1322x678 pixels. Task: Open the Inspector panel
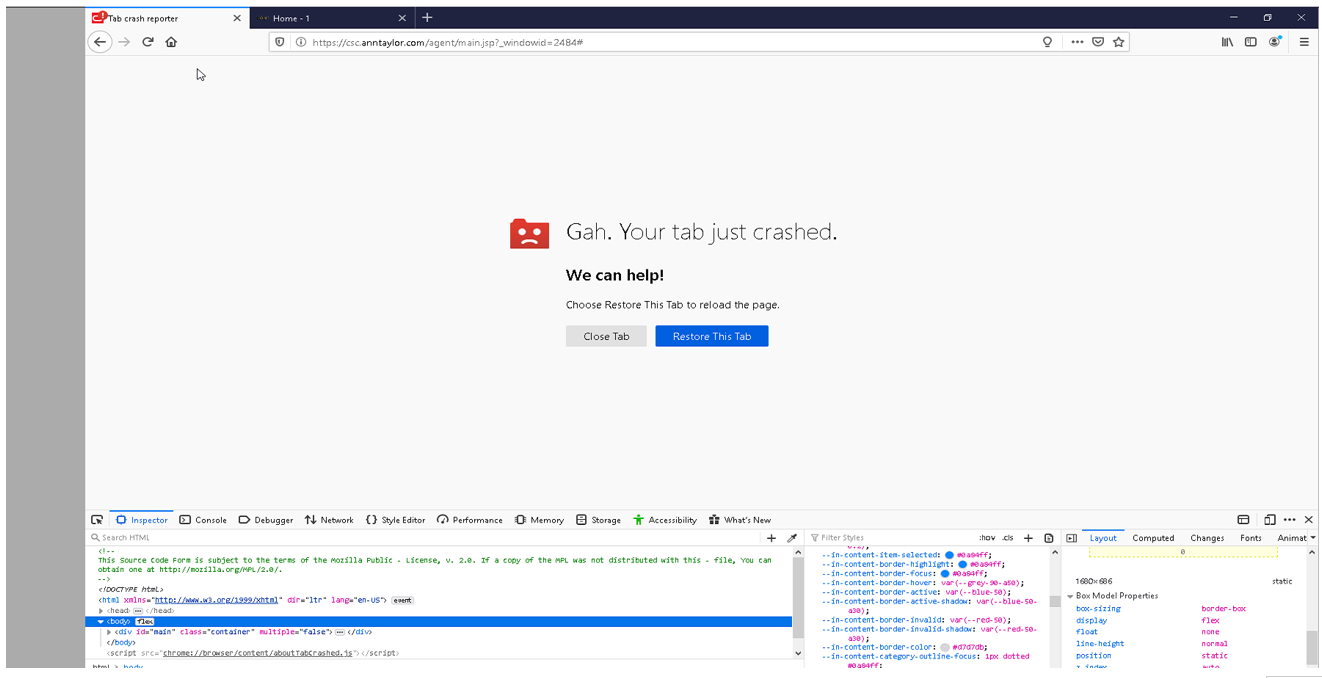[x=142, y=520]
